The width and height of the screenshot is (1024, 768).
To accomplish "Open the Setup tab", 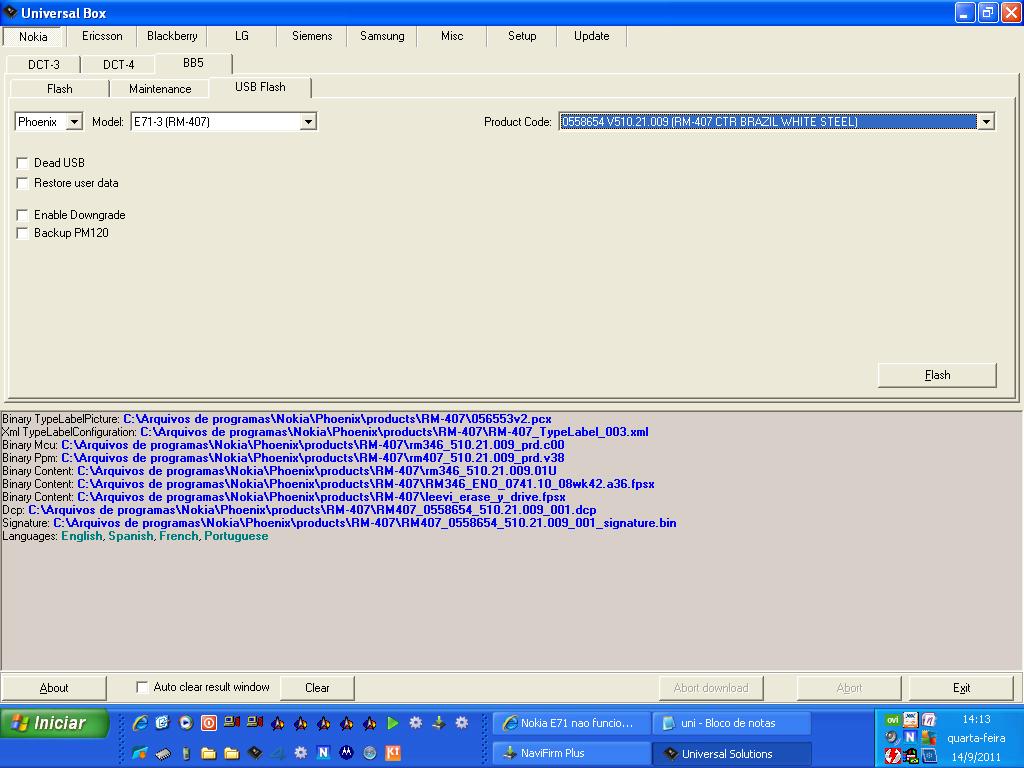I will pos(522,36).
